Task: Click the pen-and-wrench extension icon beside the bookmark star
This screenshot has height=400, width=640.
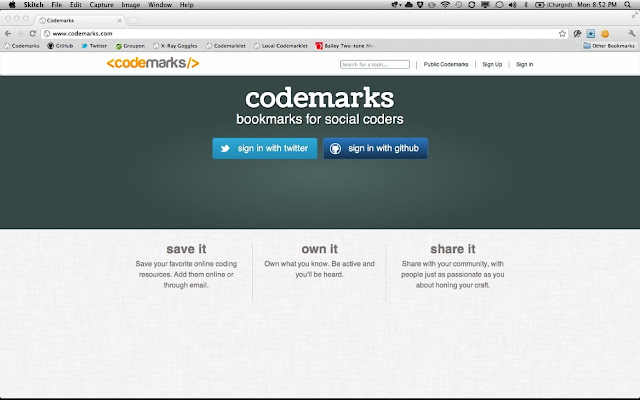Action: coord(577,33)
